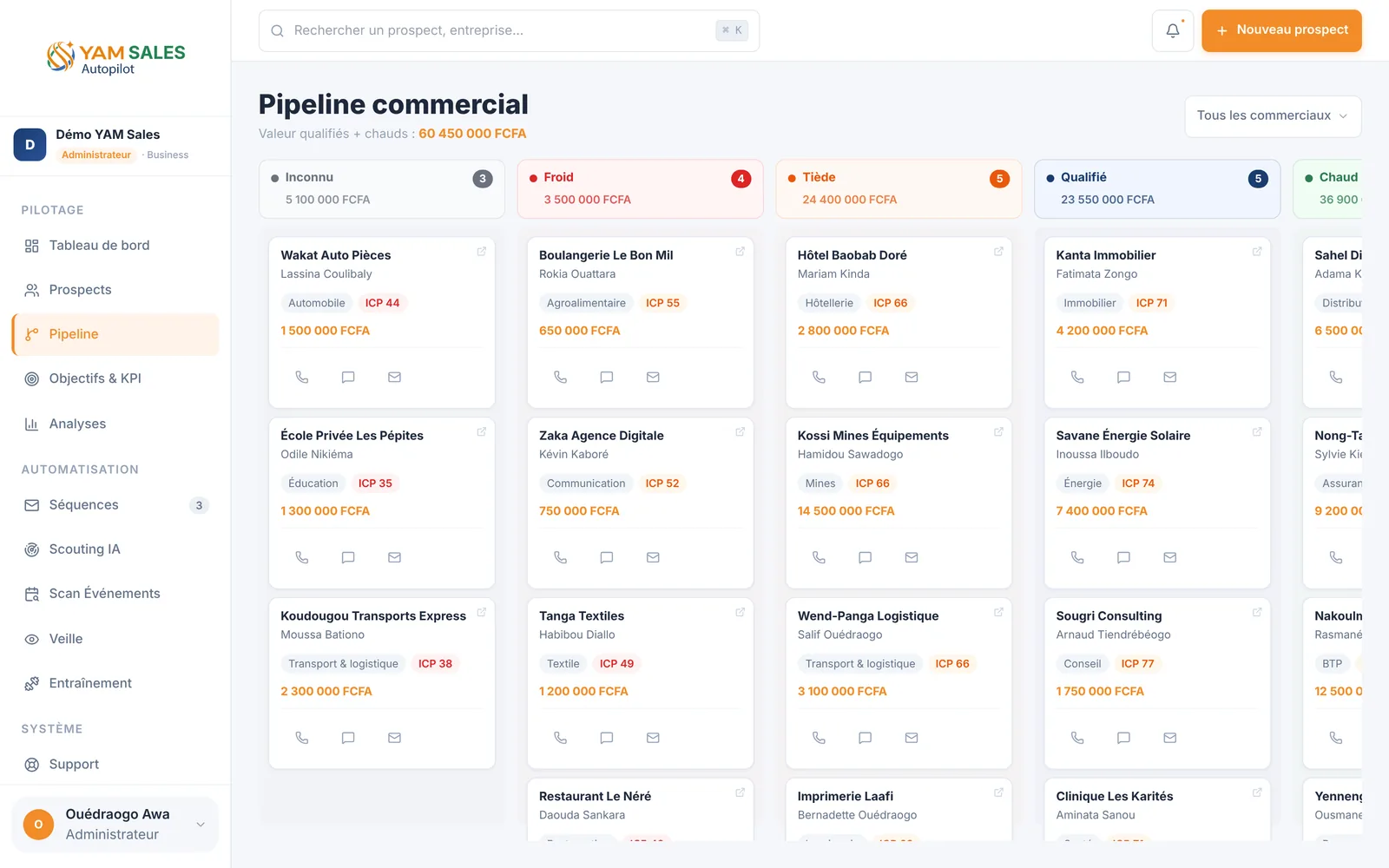This screenshot has width=1389, height=868.
Task: Click phone icon on Sougri Consulting card
Action: (x=1077, y=738)
